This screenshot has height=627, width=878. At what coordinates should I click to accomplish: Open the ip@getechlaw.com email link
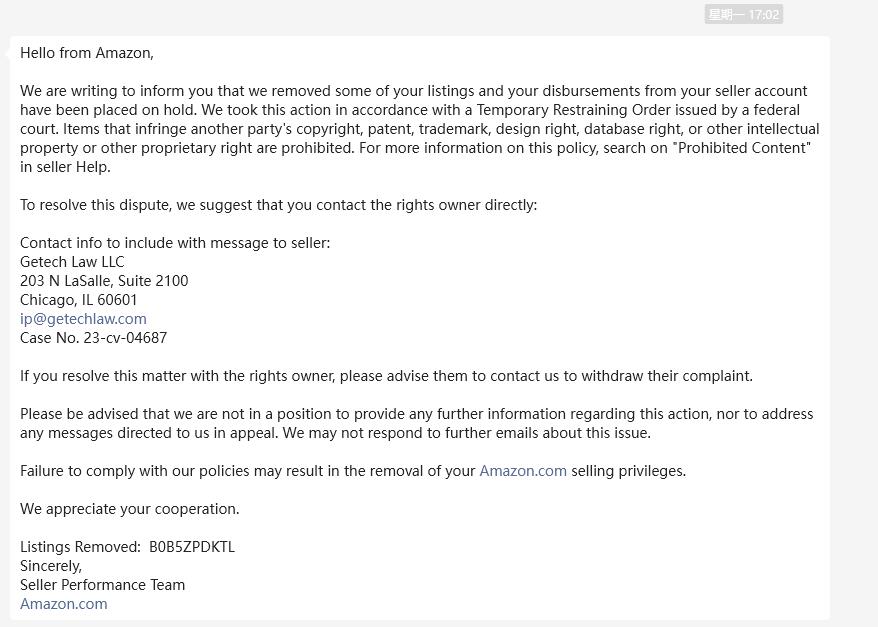pyautogui.click(x=83, y=319)
